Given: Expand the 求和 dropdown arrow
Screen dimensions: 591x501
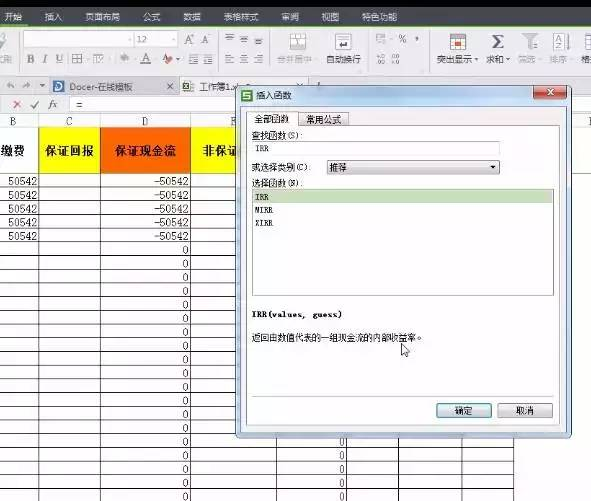Looking at the screenshot, I should pyautogui.click(x=508, y=60).
